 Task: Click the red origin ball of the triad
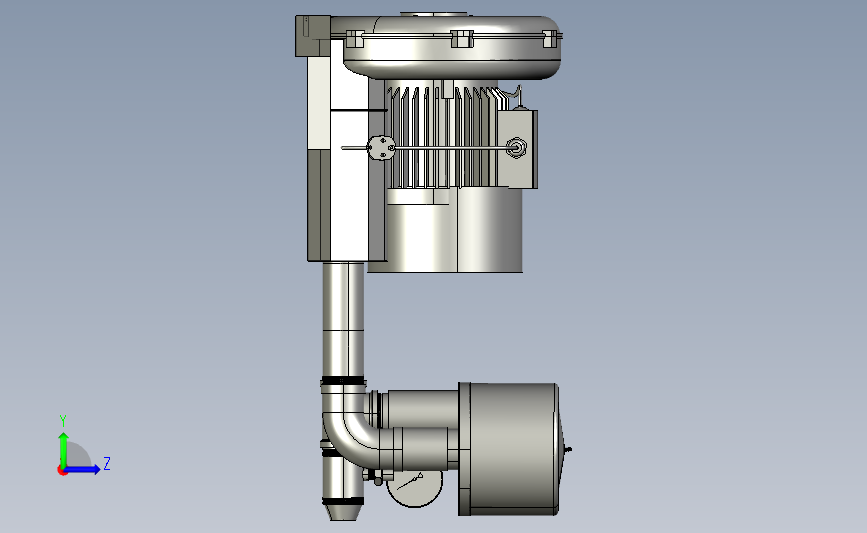click(x=62, y=471)
